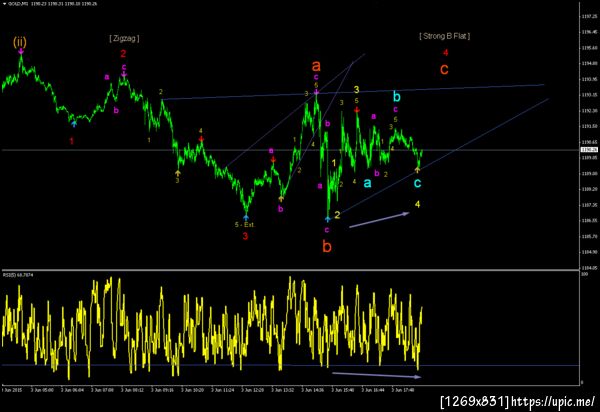600x412 pixels.
Task: Select the '3 Jun 14:36' time axis label
Action: click(313, 390)
